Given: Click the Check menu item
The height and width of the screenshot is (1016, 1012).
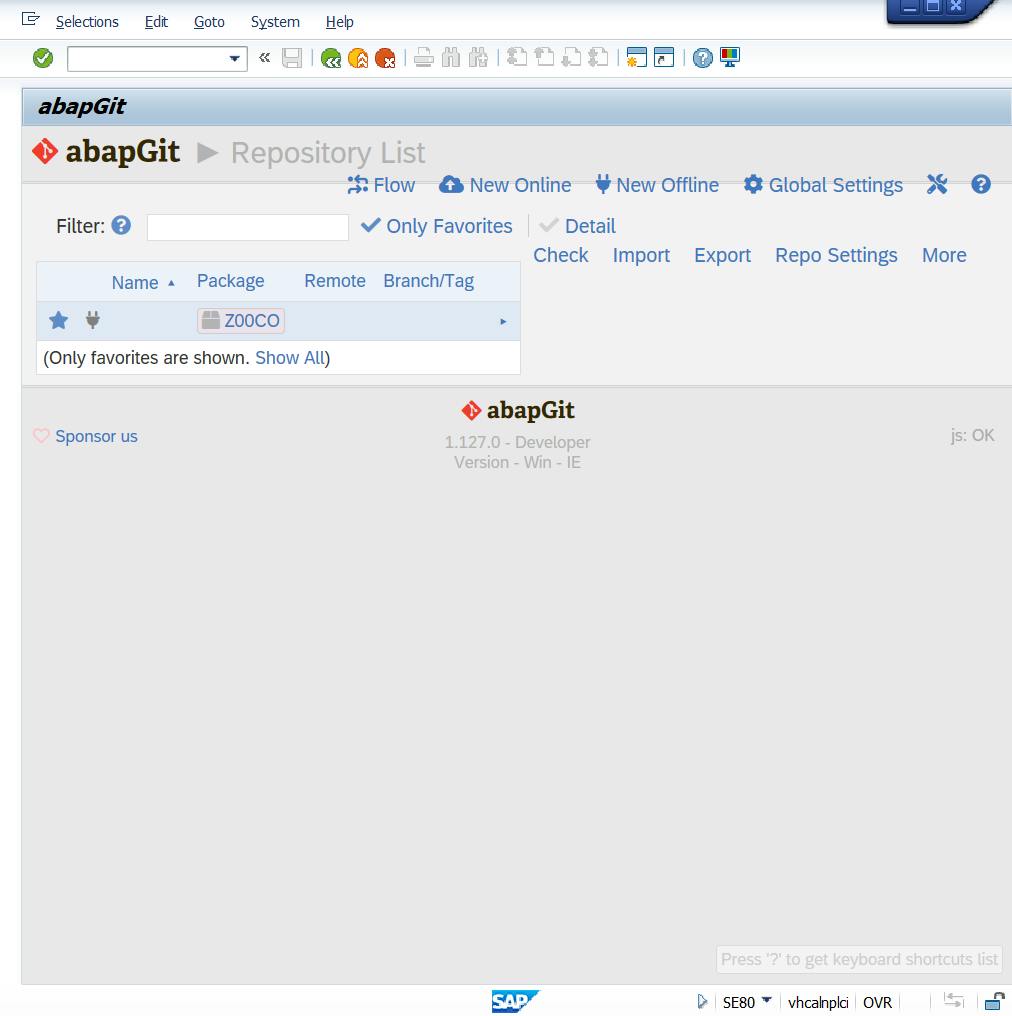Looking at the screenshot, I should (560, 255).
